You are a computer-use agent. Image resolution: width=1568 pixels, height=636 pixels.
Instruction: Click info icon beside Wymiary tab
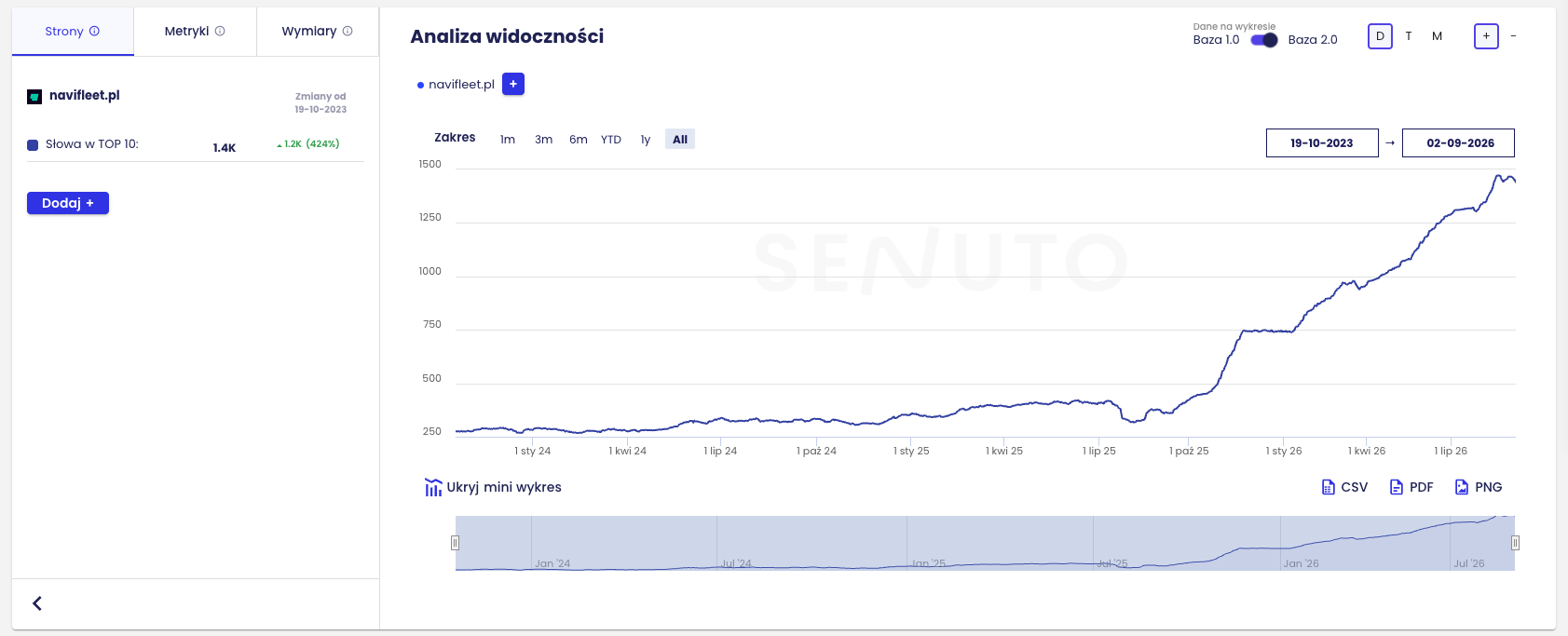click(x=348, y=31)
